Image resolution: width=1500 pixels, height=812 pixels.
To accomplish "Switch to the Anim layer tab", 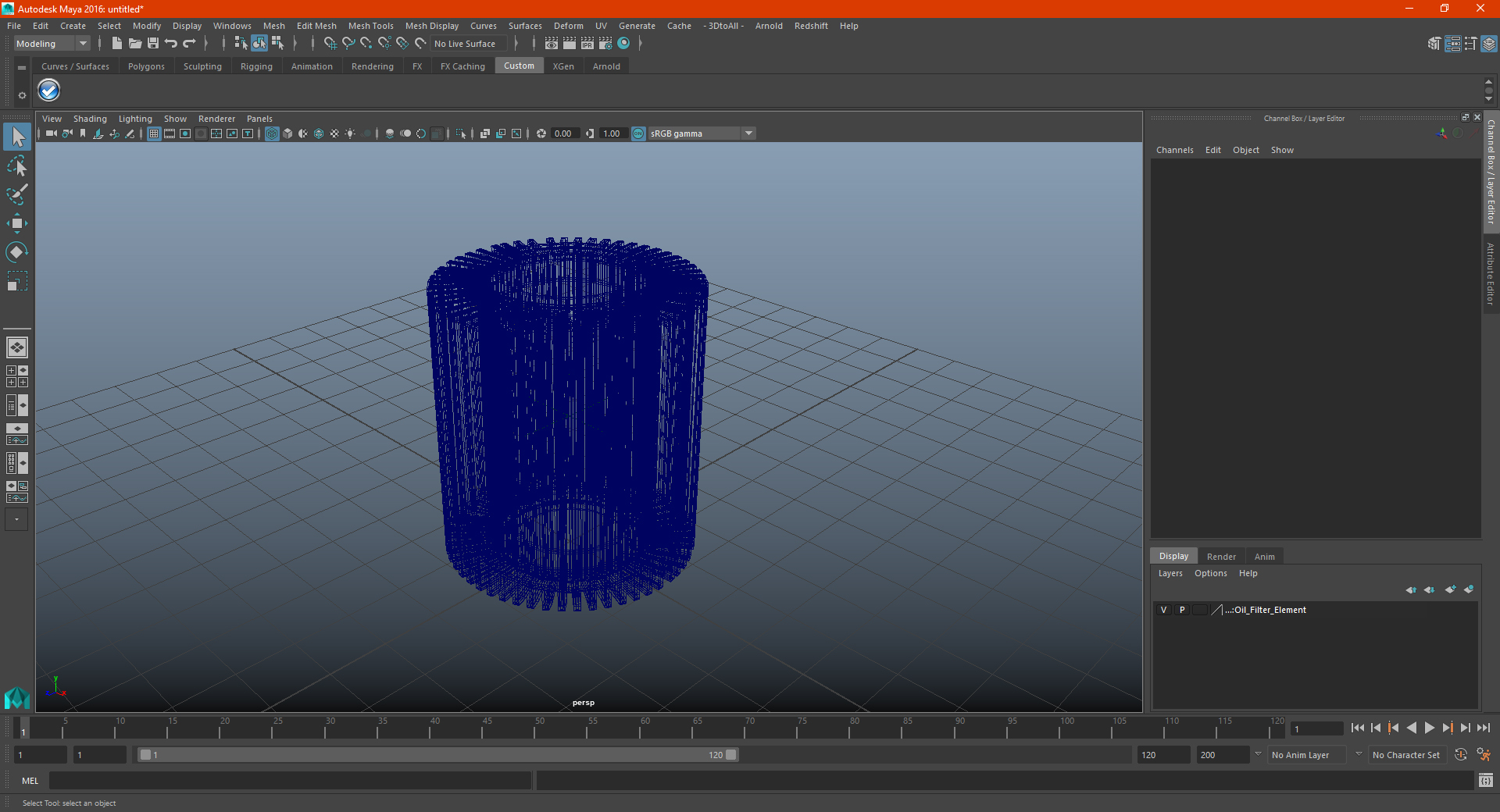I will point(1264,557).
